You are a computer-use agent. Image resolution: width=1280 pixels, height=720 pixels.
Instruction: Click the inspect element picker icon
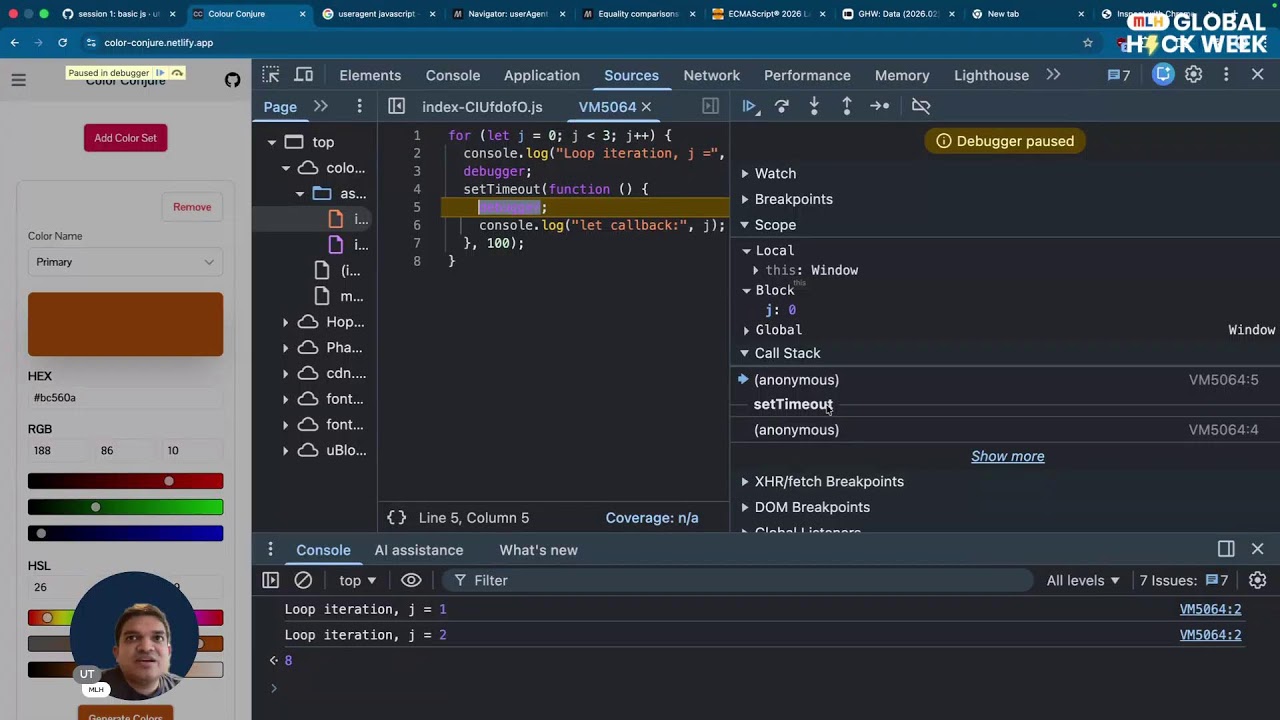[x=271, y=75]
